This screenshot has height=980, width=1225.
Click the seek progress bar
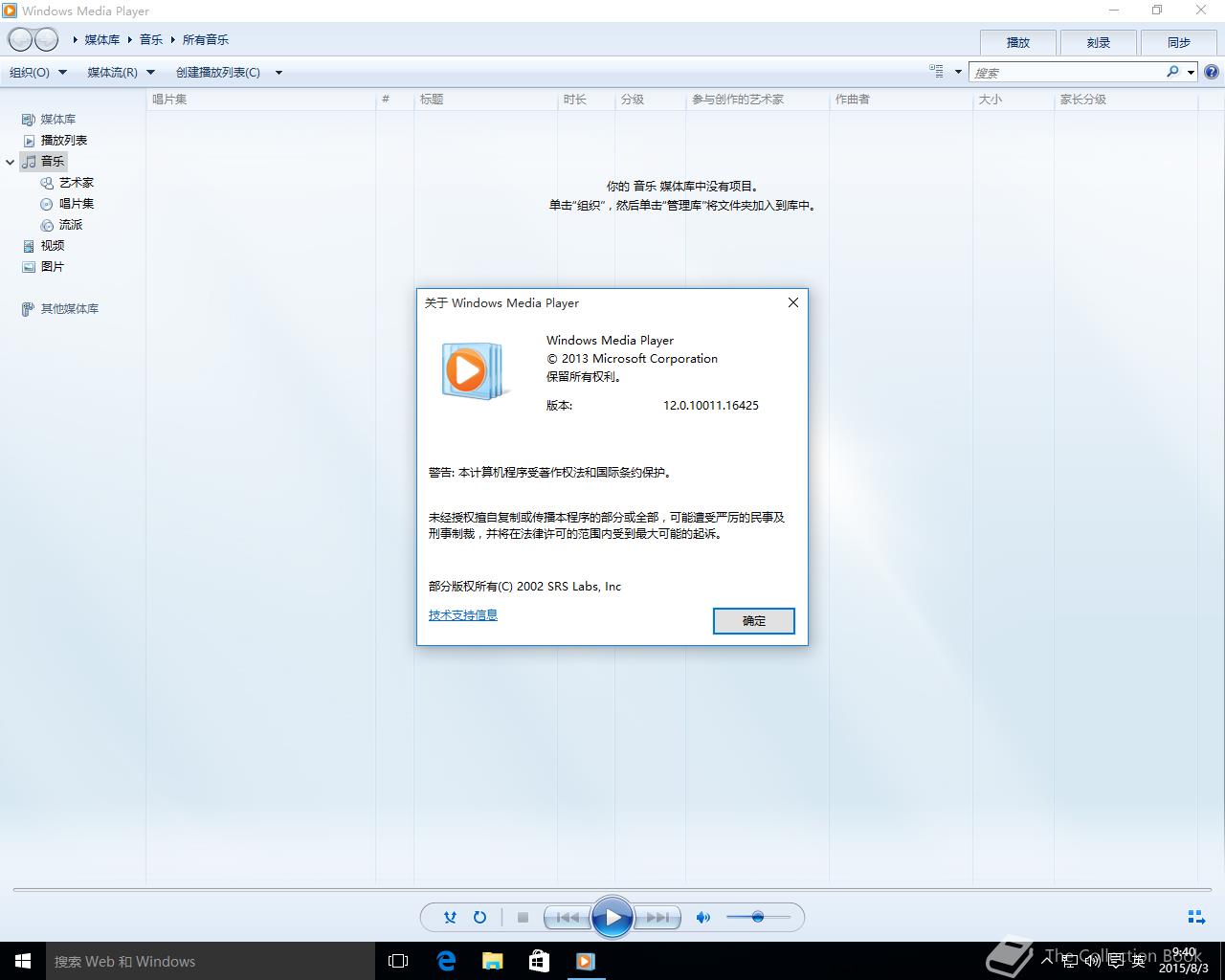612,890
